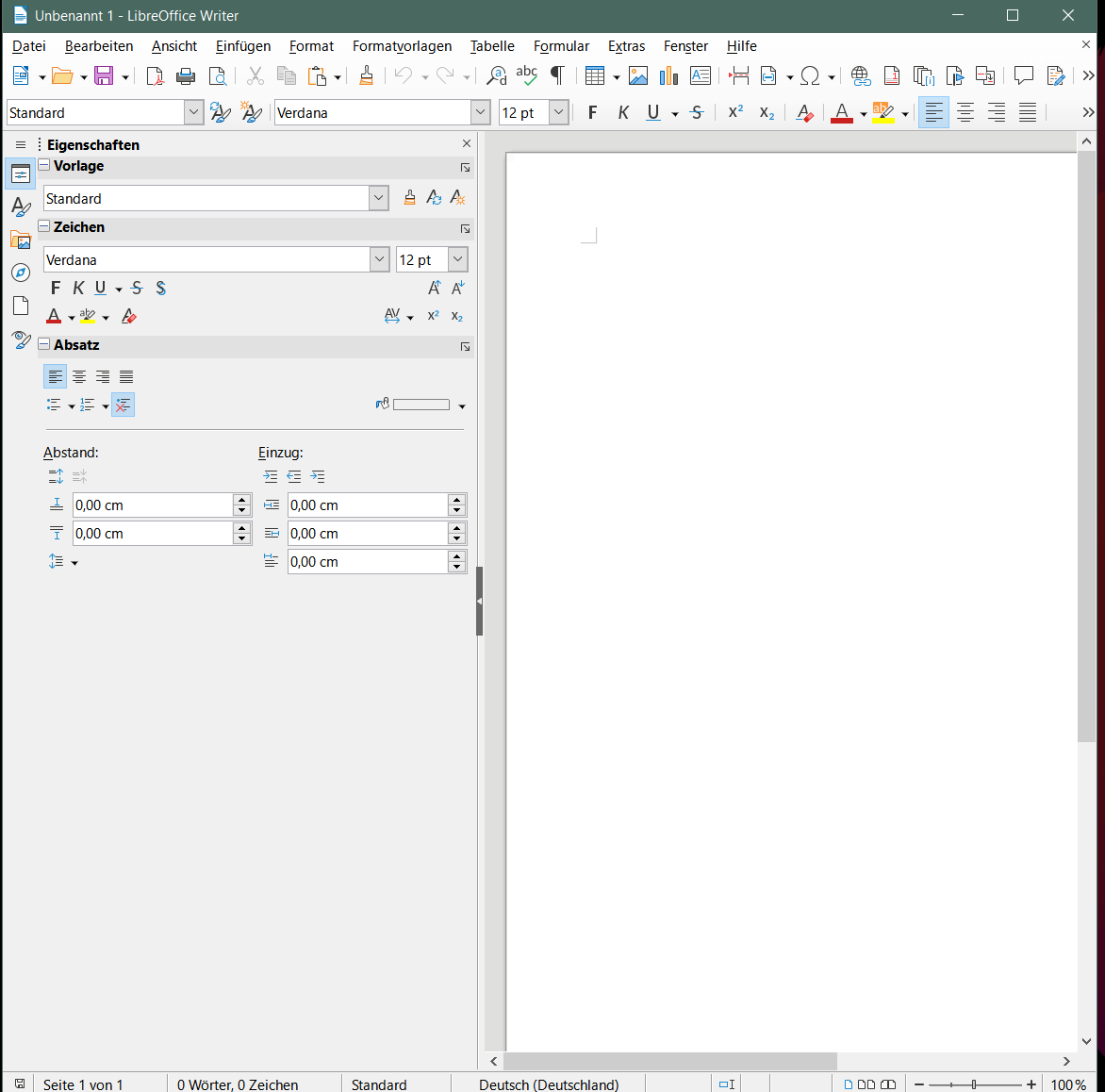Open the Styles deck in sidebar

click(21, 207)
